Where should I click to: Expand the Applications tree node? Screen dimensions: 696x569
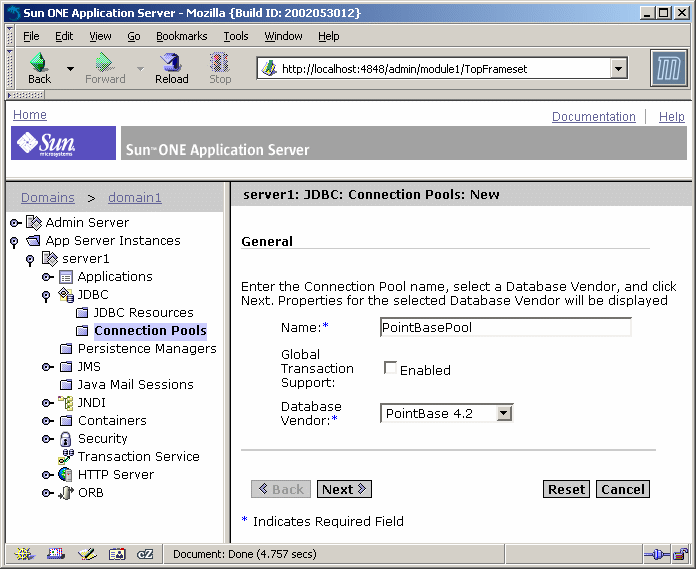(47, 277)
